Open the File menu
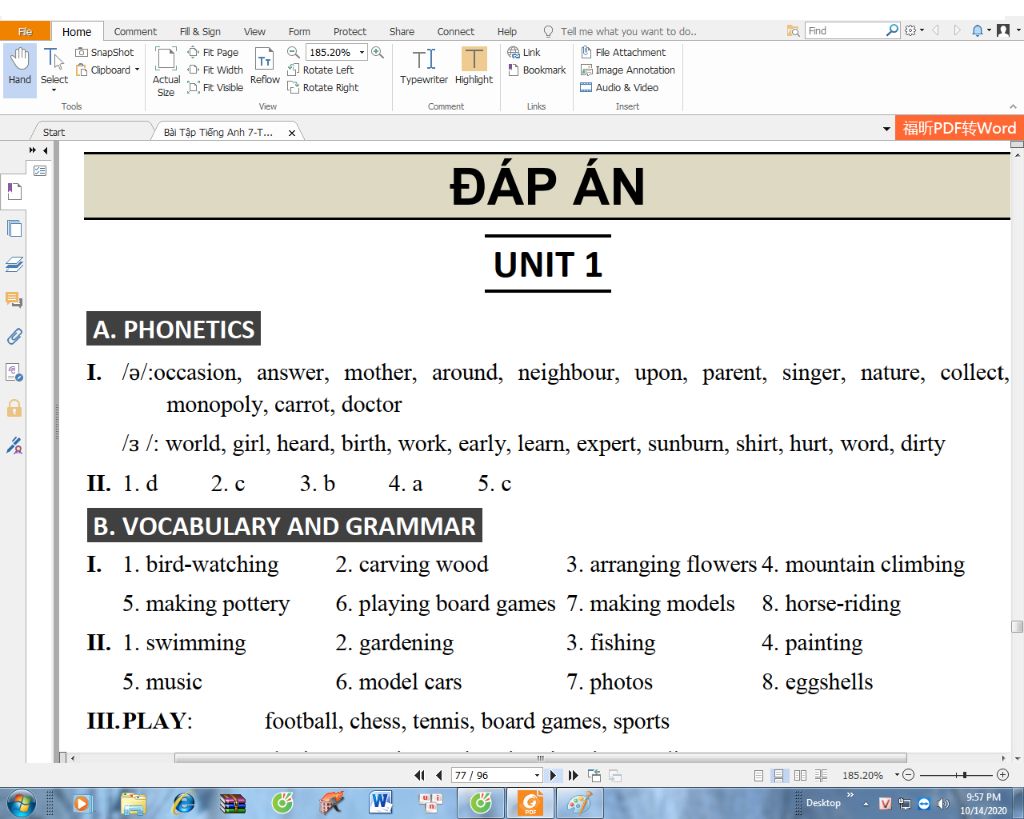 coord(25,31)
